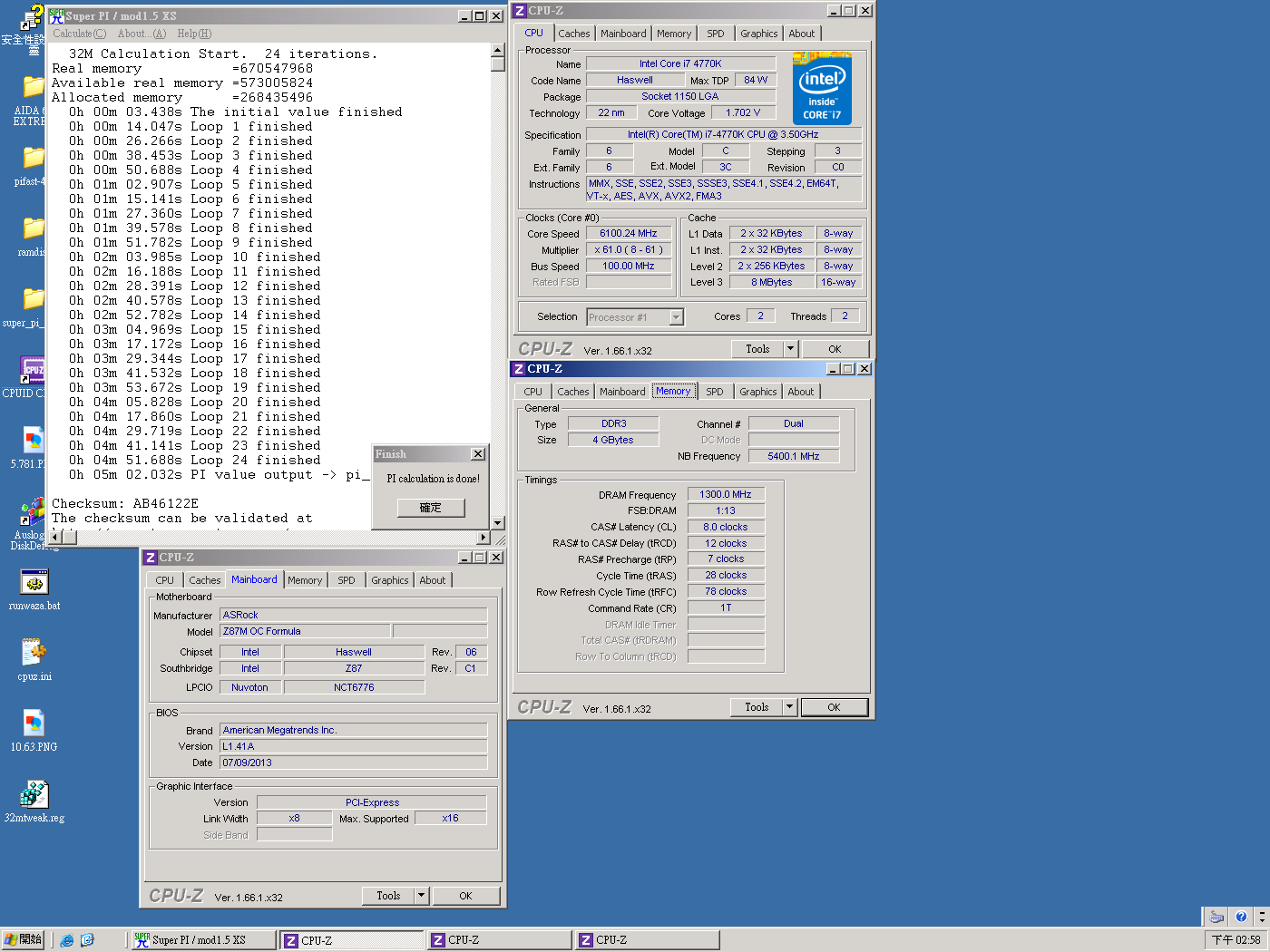
Task: Click the language bar icon in tray
Action: [1216, 917]
